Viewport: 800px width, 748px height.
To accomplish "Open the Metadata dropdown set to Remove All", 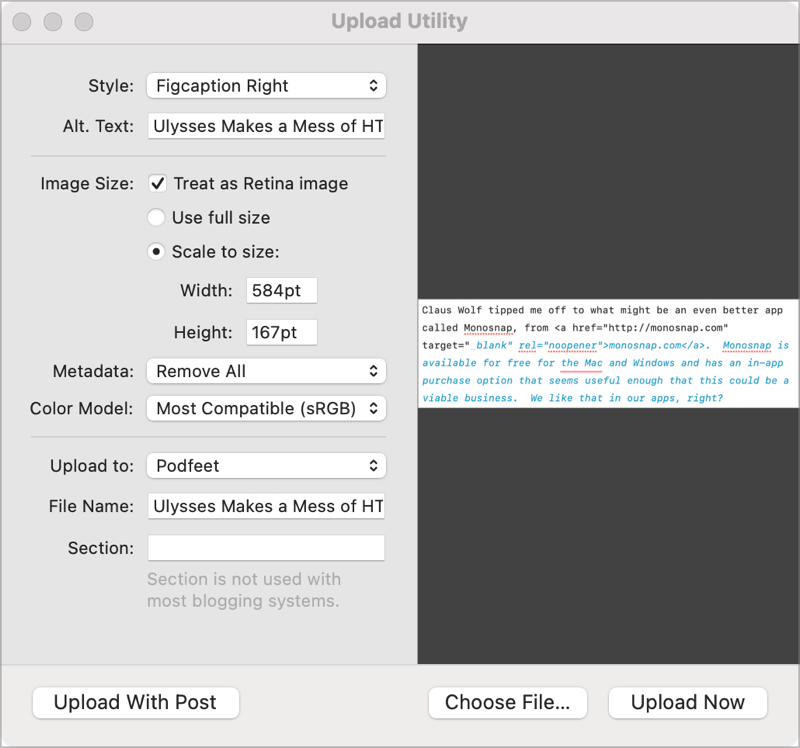I will [265, 371].
